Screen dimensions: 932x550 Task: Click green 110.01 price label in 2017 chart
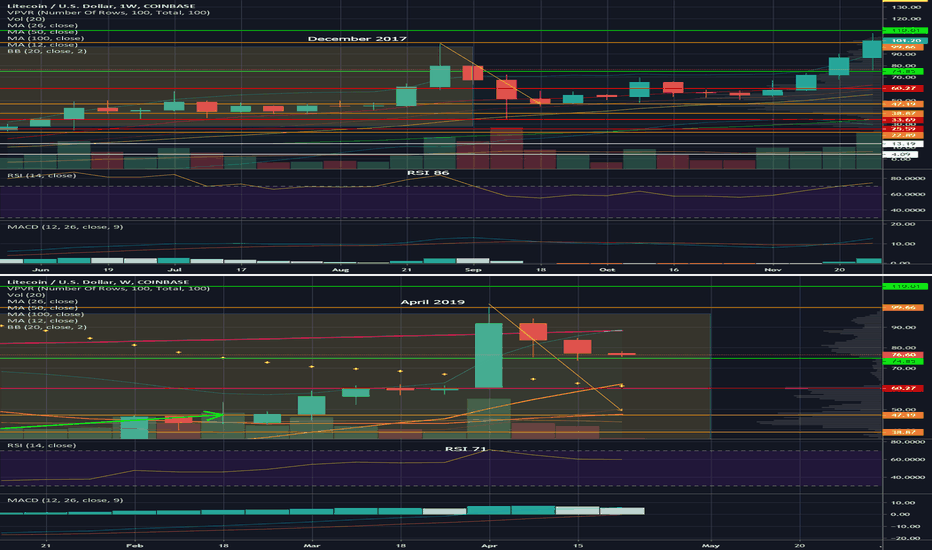(905, 30)
